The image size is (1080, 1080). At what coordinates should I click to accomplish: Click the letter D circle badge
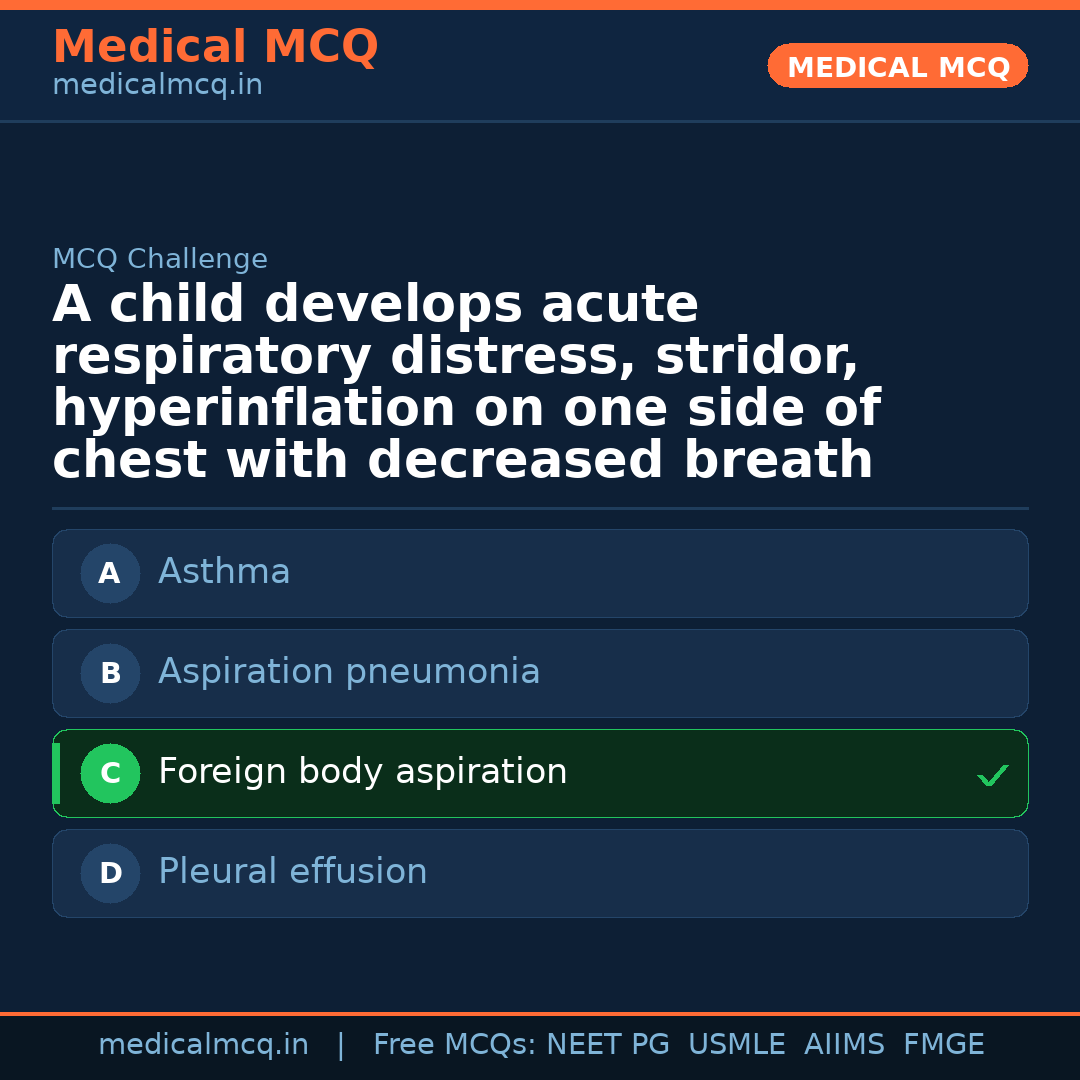[x=110, y=874]
